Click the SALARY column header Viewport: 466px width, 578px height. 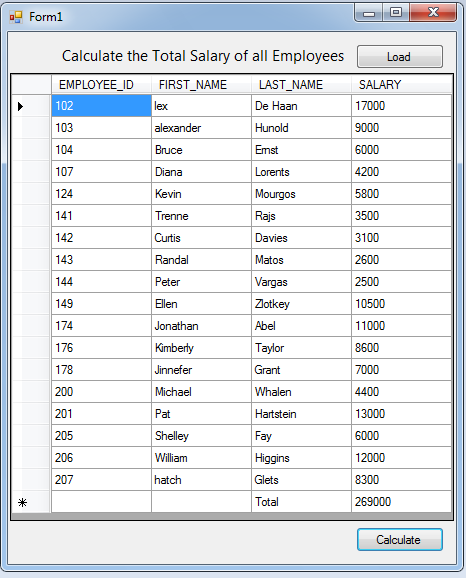pos(401,84)
